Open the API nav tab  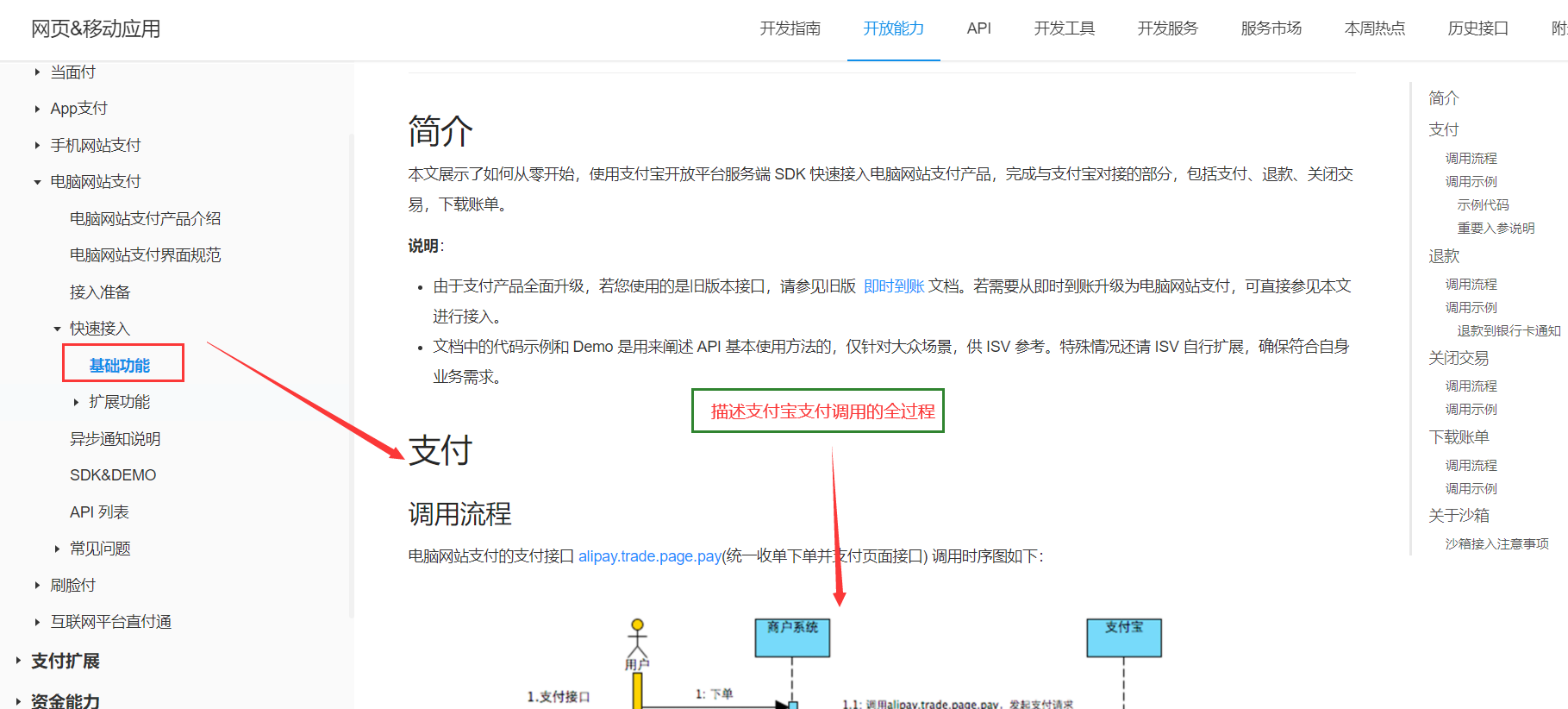[x=979, y=28]
